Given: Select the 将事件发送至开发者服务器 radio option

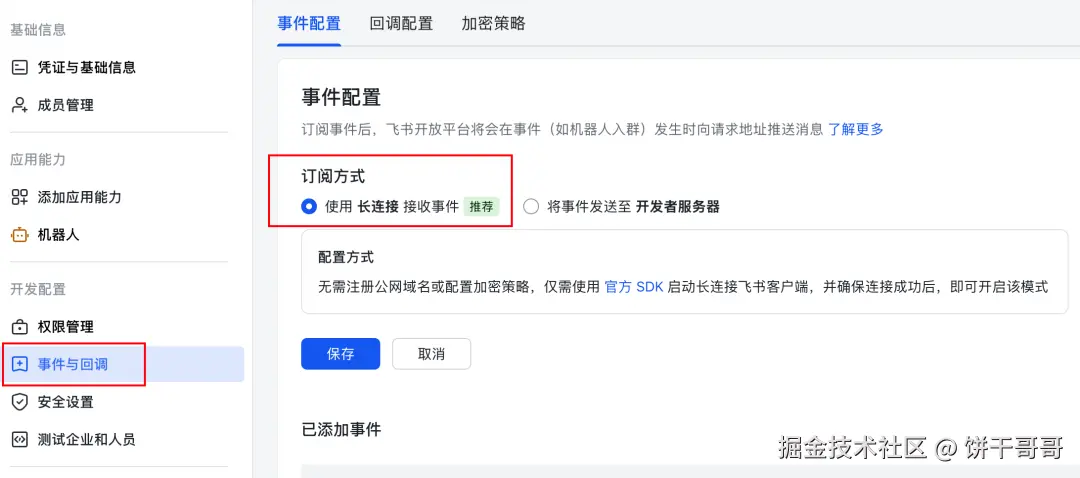Looking at the screenshot, I should click(x=531, y=207).
